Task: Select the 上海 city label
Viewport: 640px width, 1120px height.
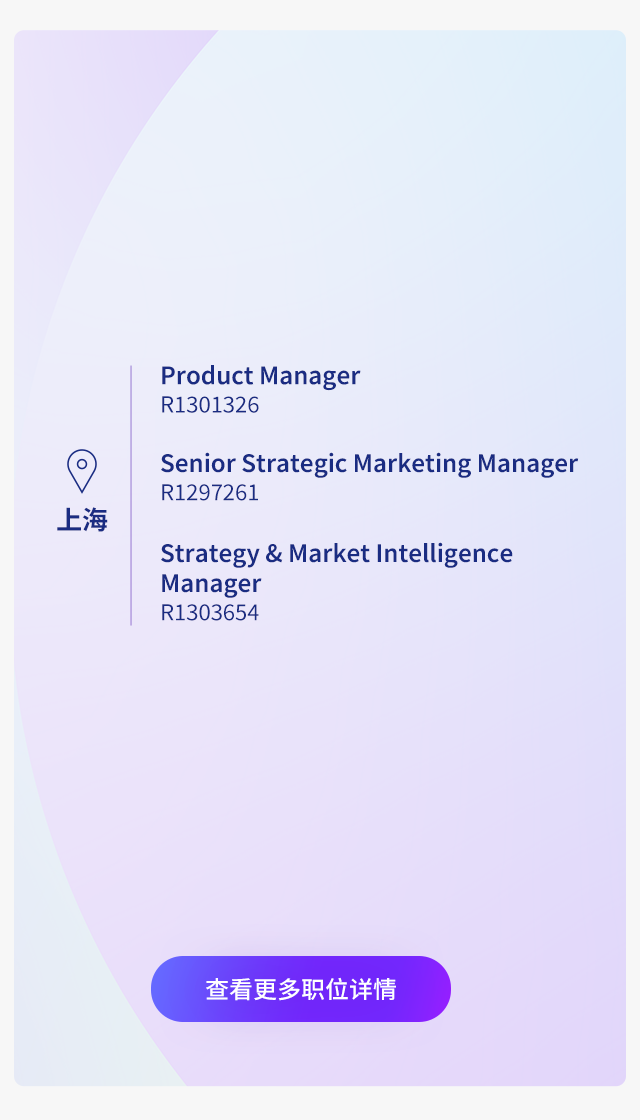Action: (81, 520)
